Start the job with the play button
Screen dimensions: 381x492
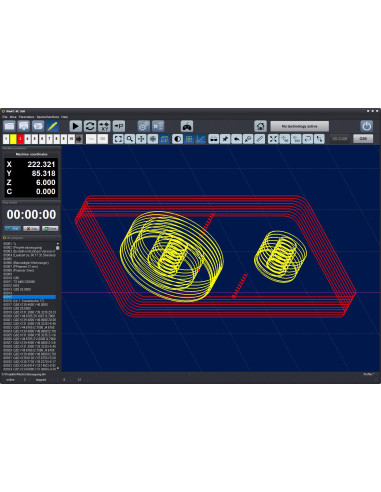pyautogui.click(x=76, y=126)
